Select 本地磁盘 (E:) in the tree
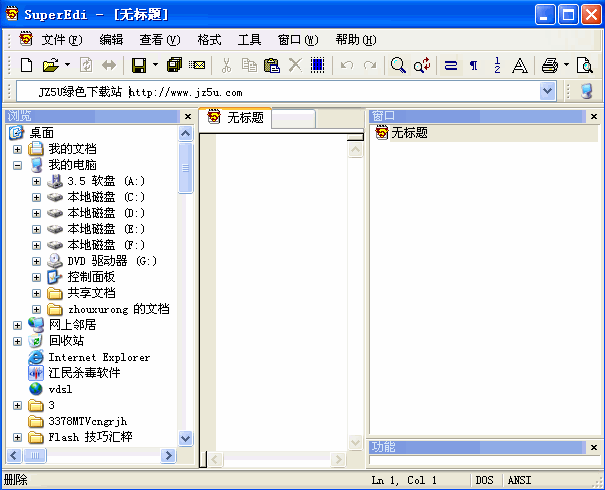The height and width of the screenshot is (490, 605). point(106,229)
